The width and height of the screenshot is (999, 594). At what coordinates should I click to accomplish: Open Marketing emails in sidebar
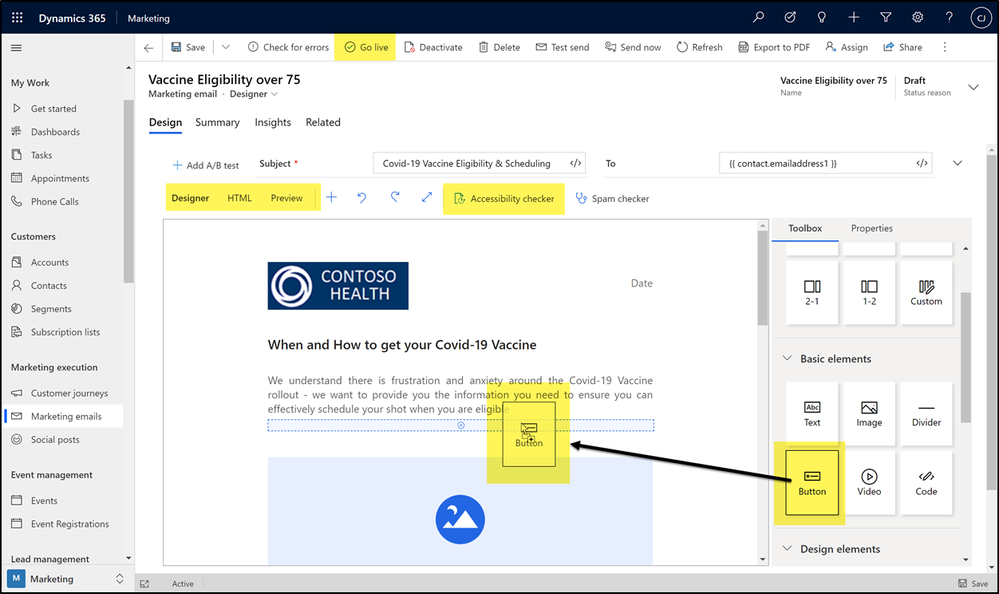pyautogui.click(x=64, y=416)
